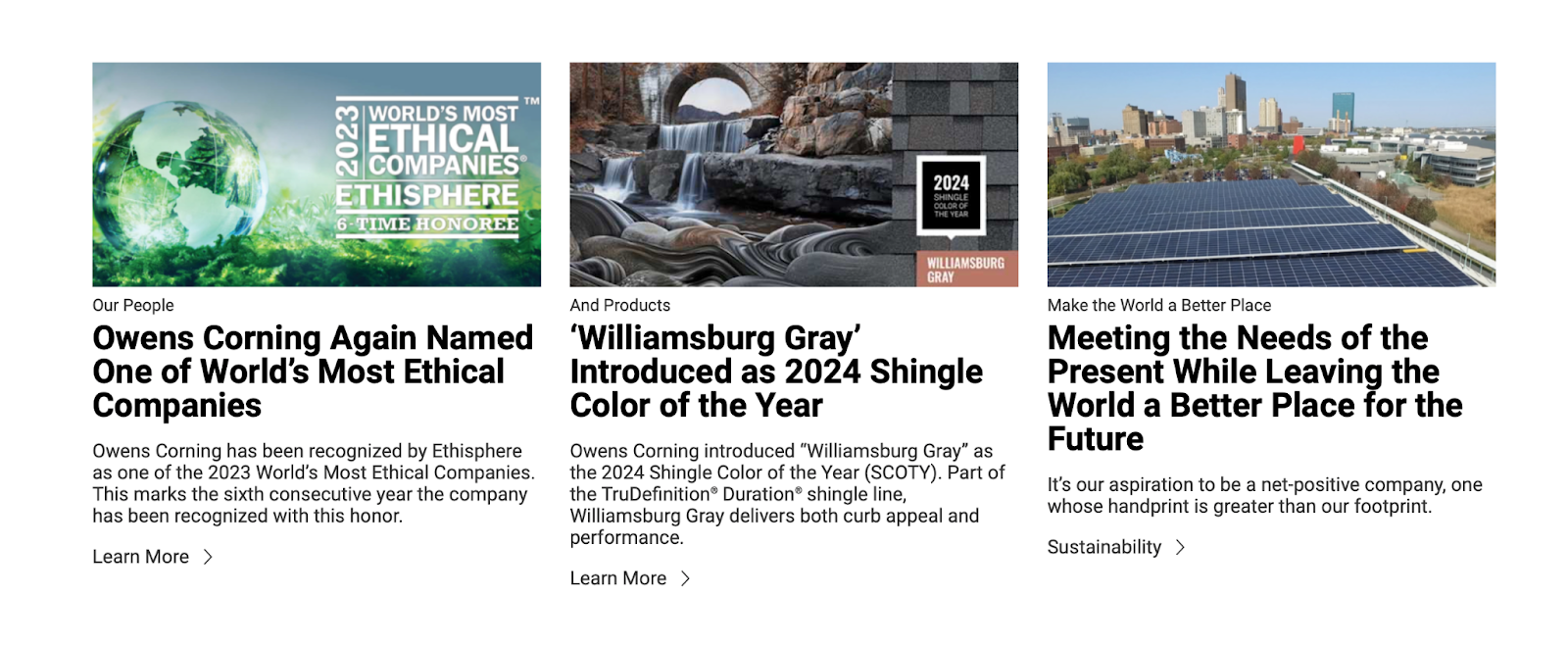The image size is (1568, 646).
Task: Click the Williamsburg Gray color label swatch
Action: [966, 270]
